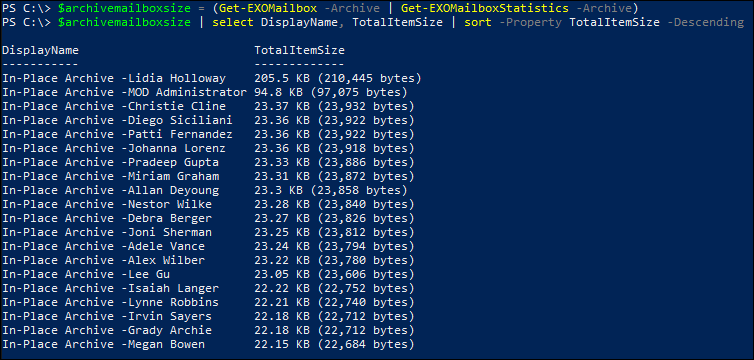Click the -Descending parameter text
754x360 pixels.
click(705, 22)
